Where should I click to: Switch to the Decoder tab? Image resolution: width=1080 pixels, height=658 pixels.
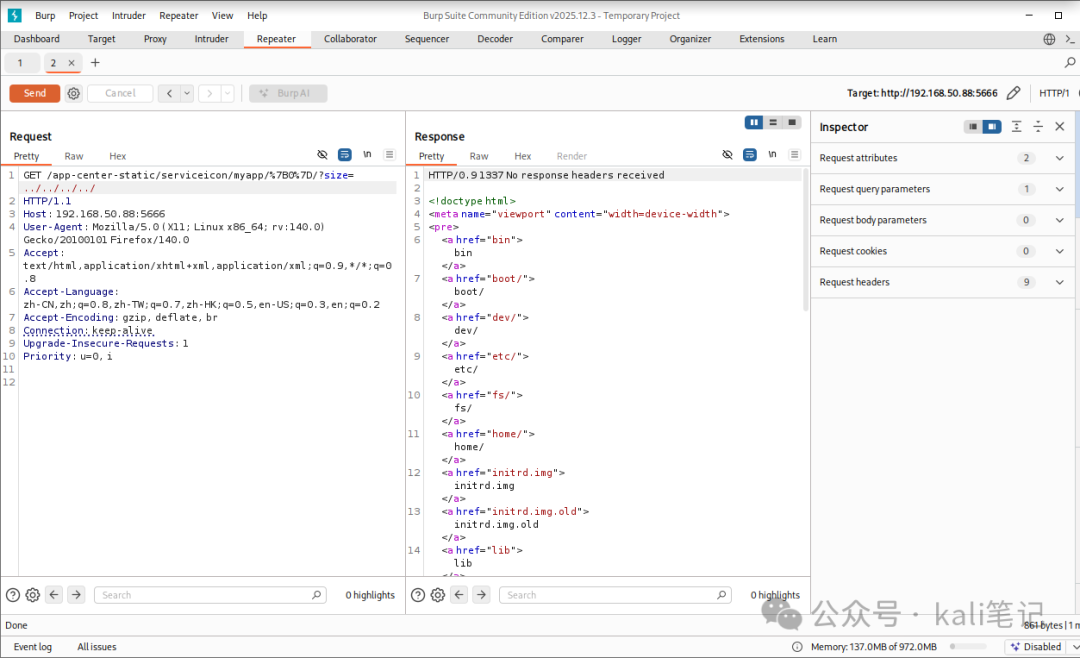point(494,39)
